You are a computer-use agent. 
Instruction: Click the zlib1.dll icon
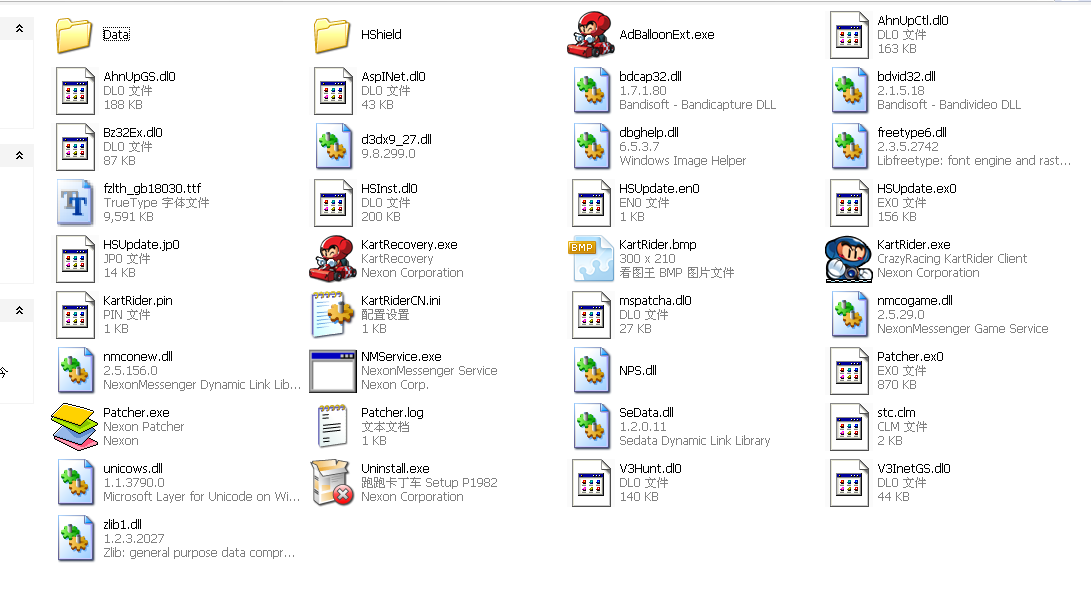(x=75, y=539)
